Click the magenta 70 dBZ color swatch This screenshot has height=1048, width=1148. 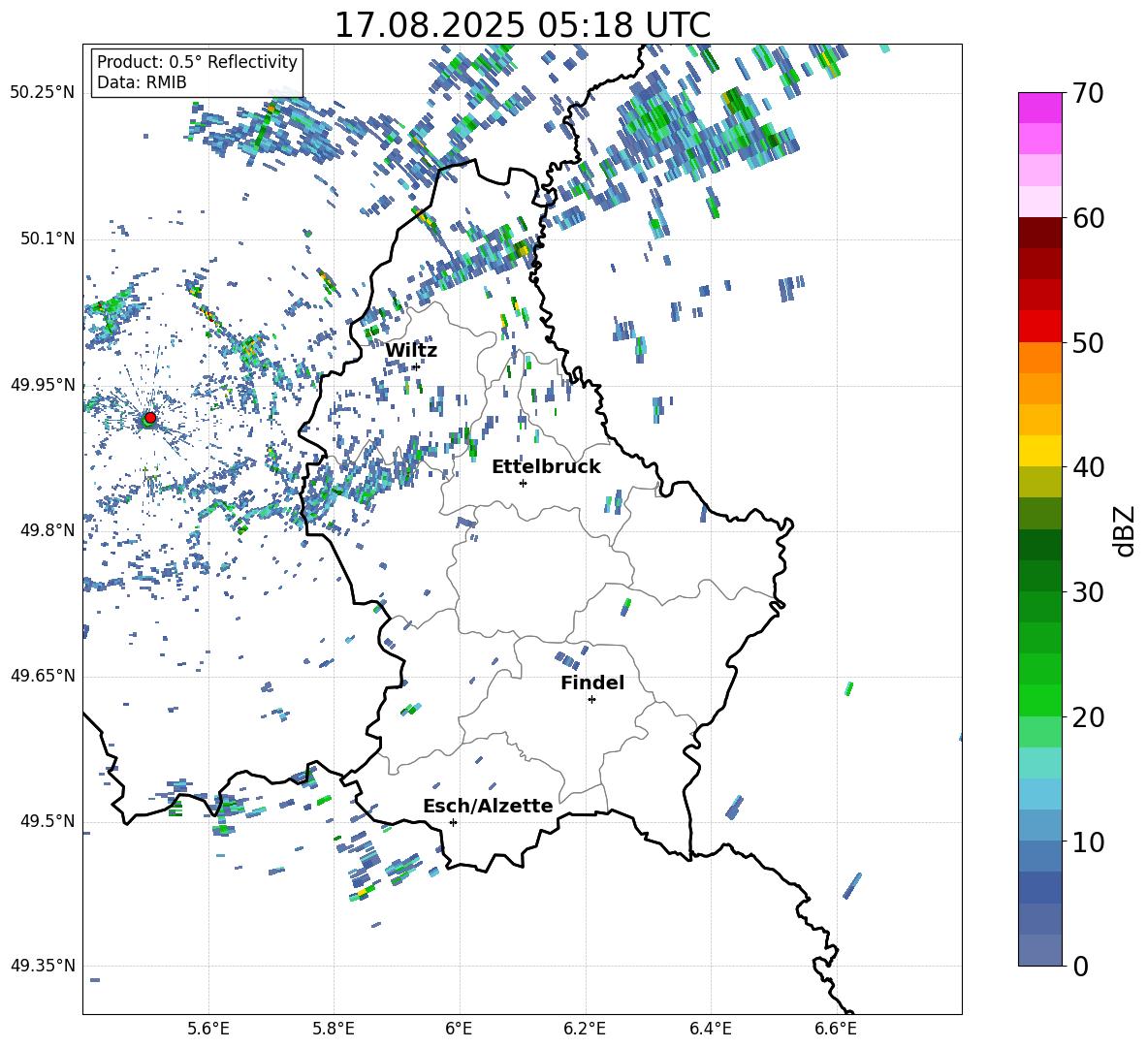(1039, 108)
